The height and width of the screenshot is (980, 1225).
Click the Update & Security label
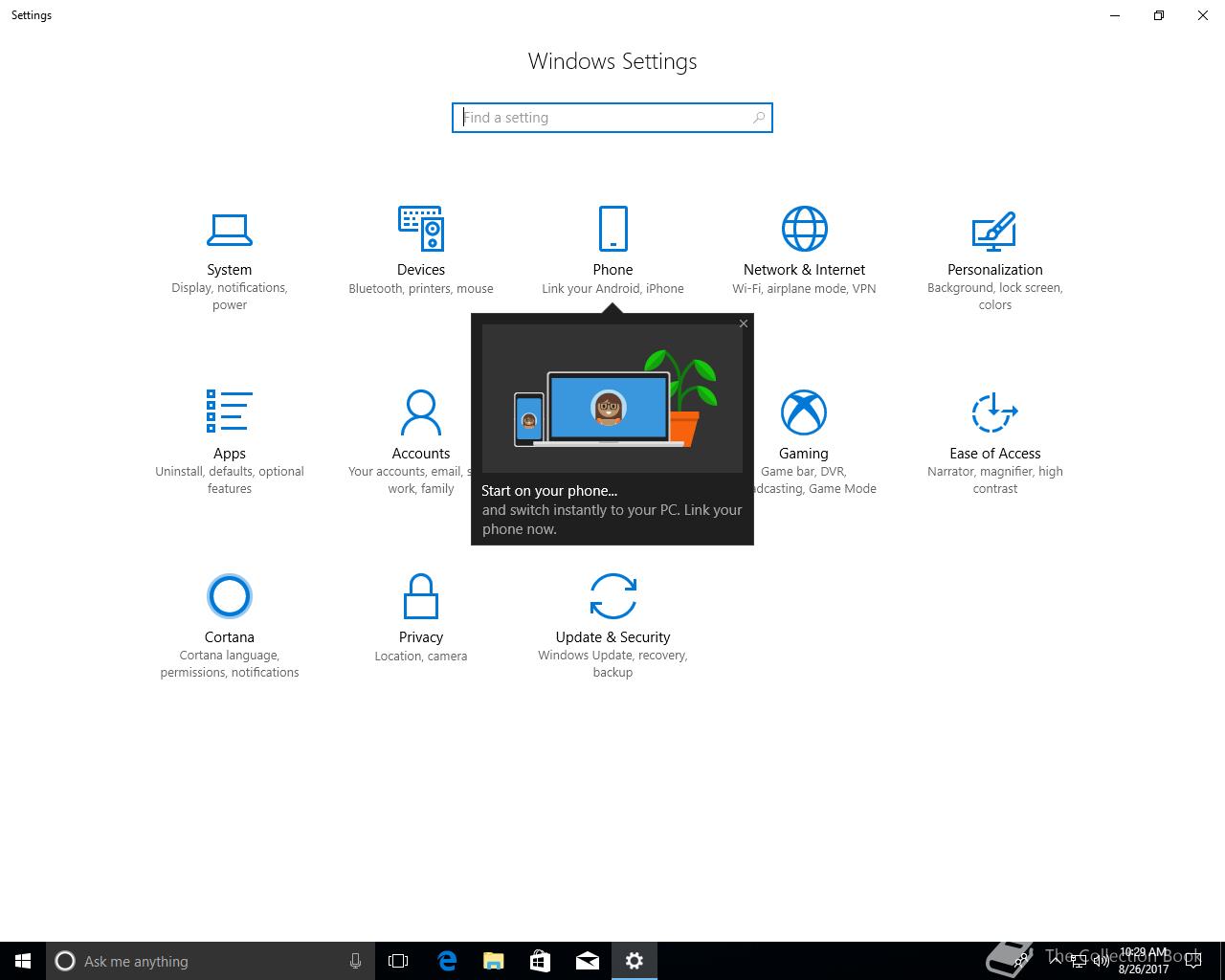pos(612,637)
